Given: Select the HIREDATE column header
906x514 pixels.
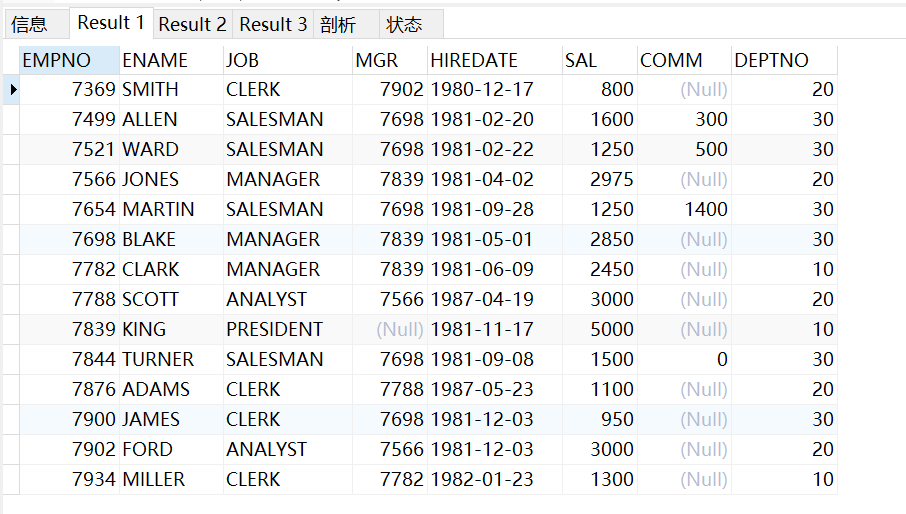Looking at the screenshot, I should click(x=495, y=60).
